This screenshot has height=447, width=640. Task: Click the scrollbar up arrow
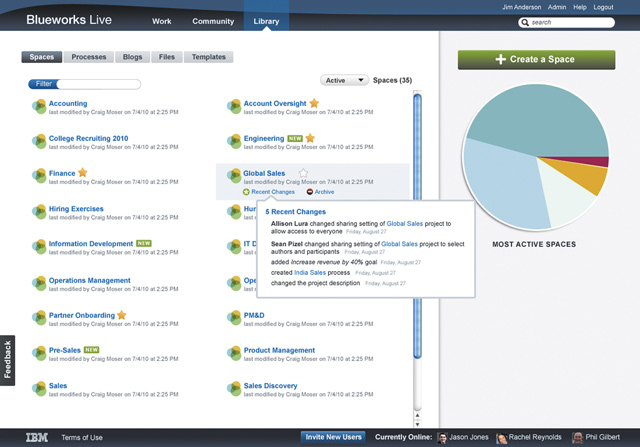[x=417, y=415]
